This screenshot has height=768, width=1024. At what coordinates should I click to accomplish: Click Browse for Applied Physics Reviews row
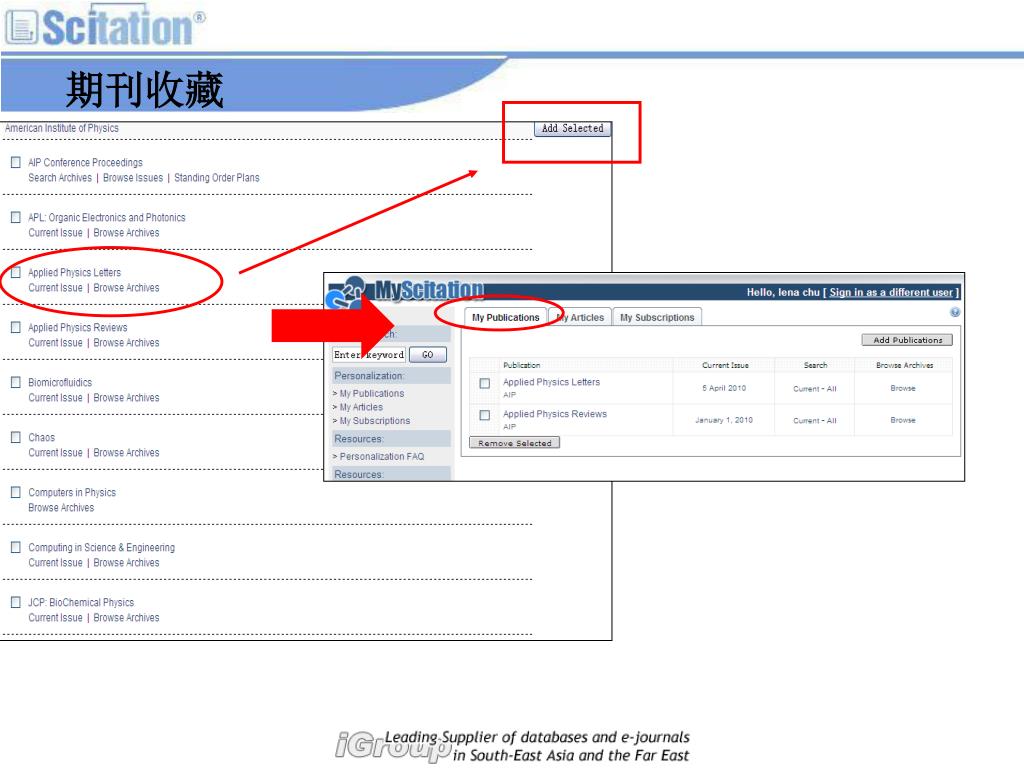pos(903,420)
